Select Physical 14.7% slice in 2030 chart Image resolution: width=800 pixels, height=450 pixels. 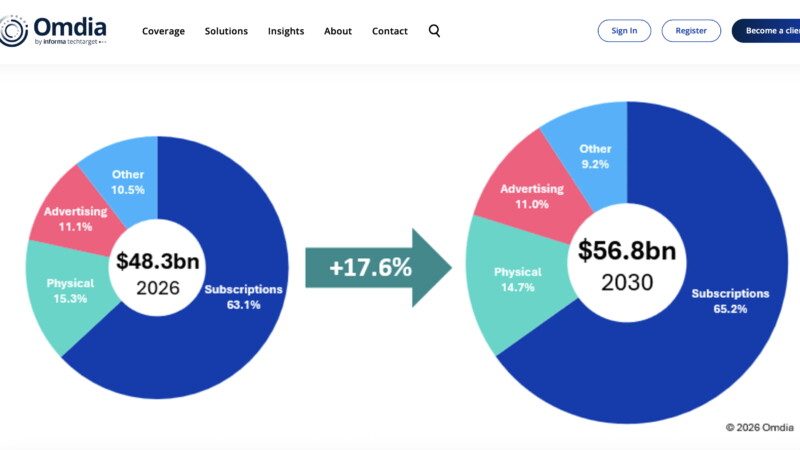(517, 279)
